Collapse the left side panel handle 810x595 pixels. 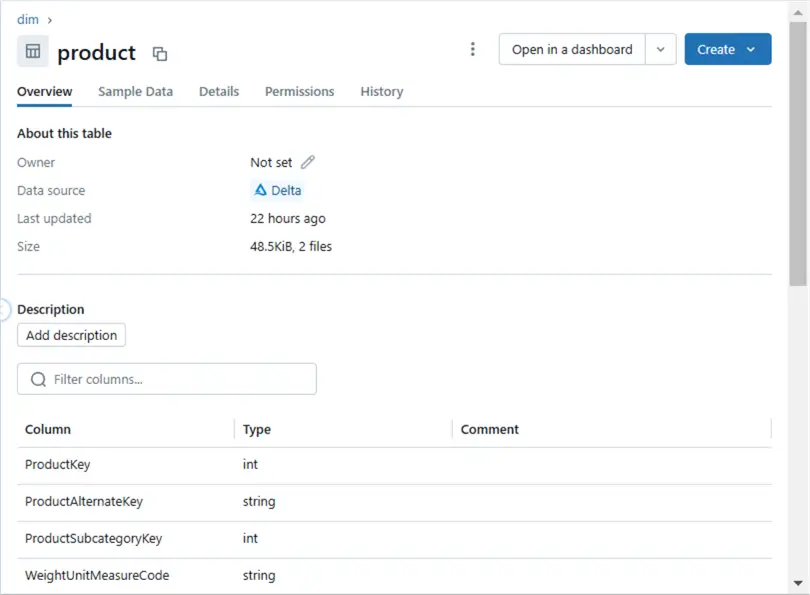(4, 309)
